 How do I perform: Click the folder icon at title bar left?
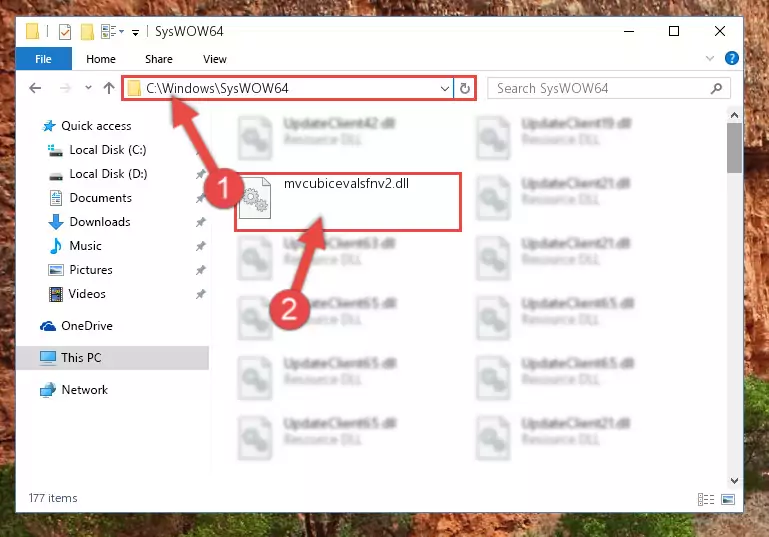click(32, 31)
